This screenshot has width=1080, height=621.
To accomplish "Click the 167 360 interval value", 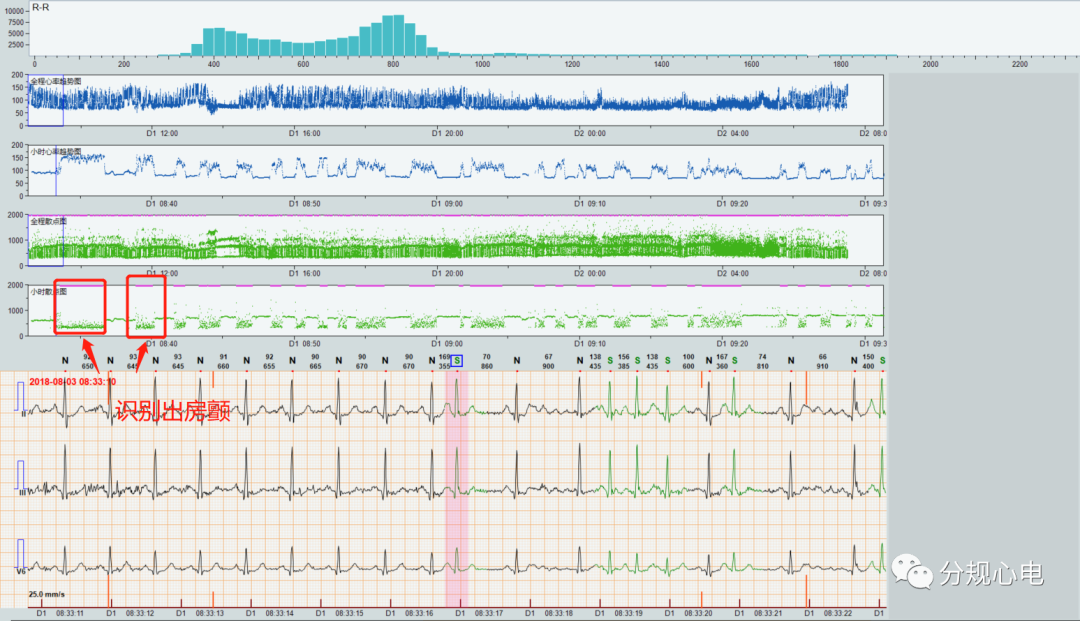I will (x=722, y=361).
